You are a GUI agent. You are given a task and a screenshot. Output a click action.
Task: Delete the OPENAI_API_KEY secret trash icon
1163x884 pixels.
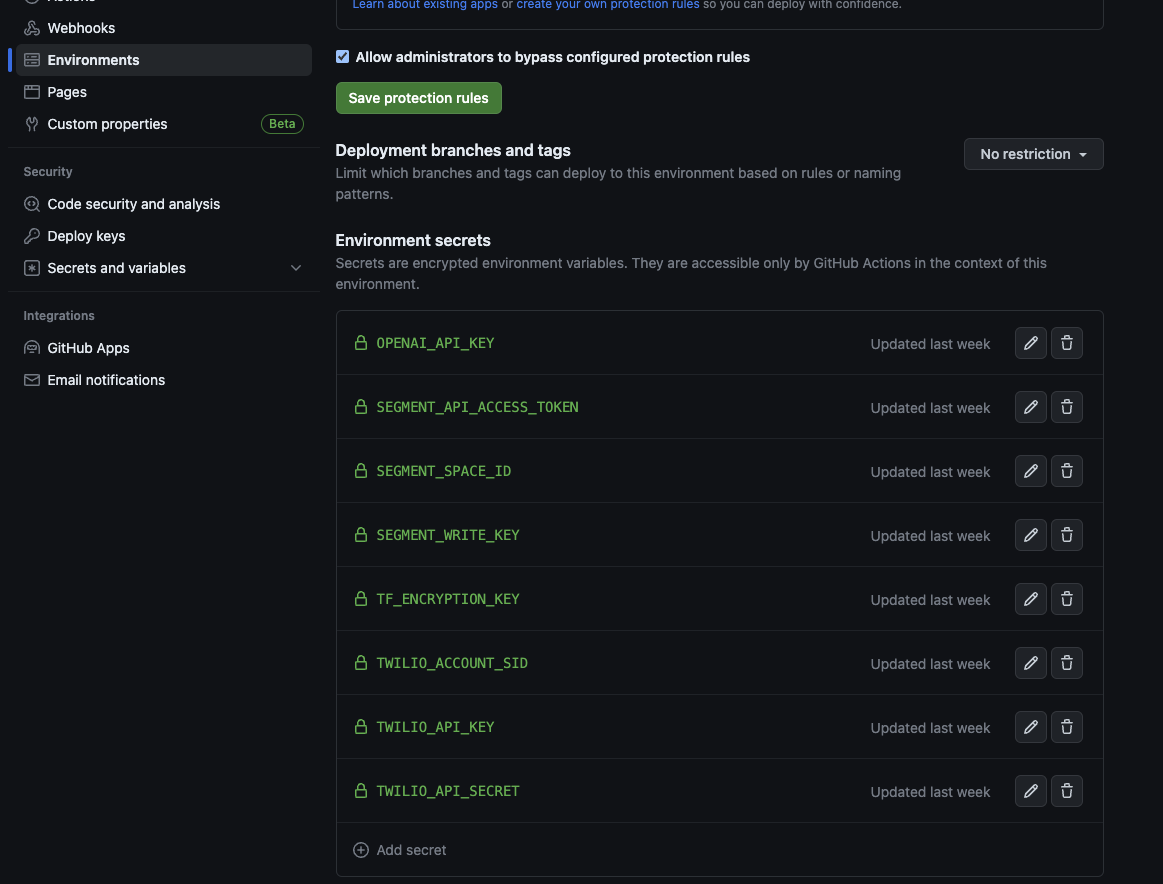(1067, 343)
